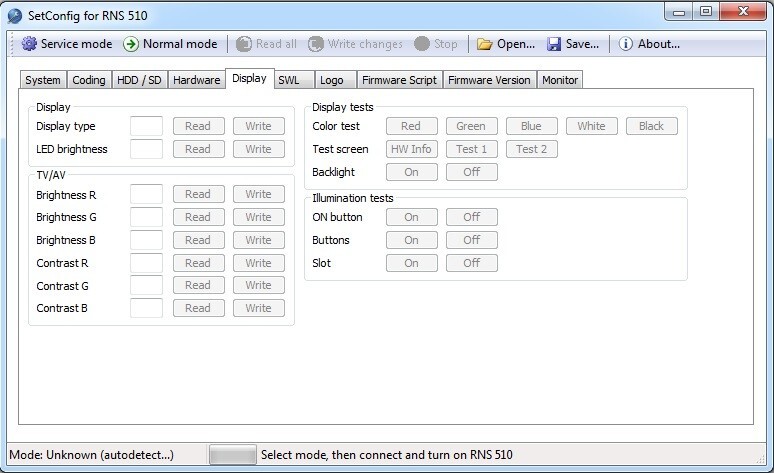Click Write for Brightness G

(x=259, y=217)
